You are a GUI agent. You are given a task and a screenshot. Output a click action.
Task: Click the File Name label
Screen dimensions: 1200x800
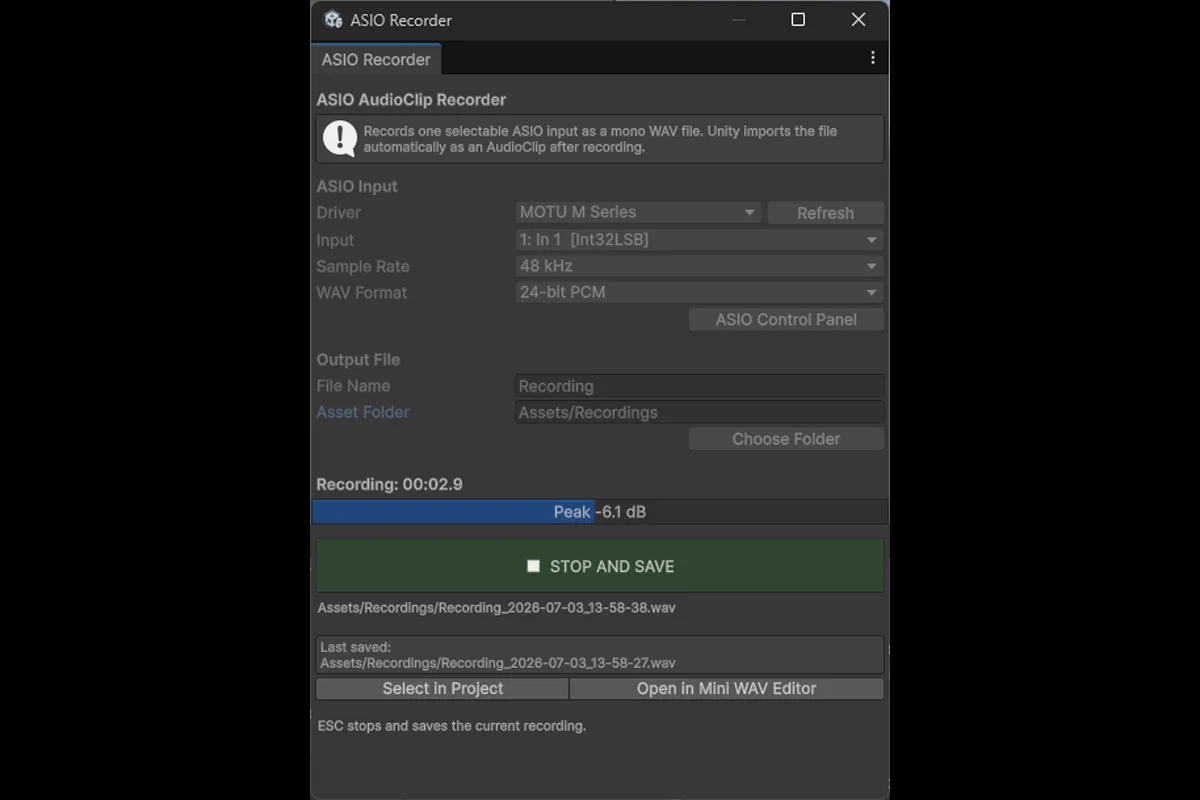tap(354, 386)
